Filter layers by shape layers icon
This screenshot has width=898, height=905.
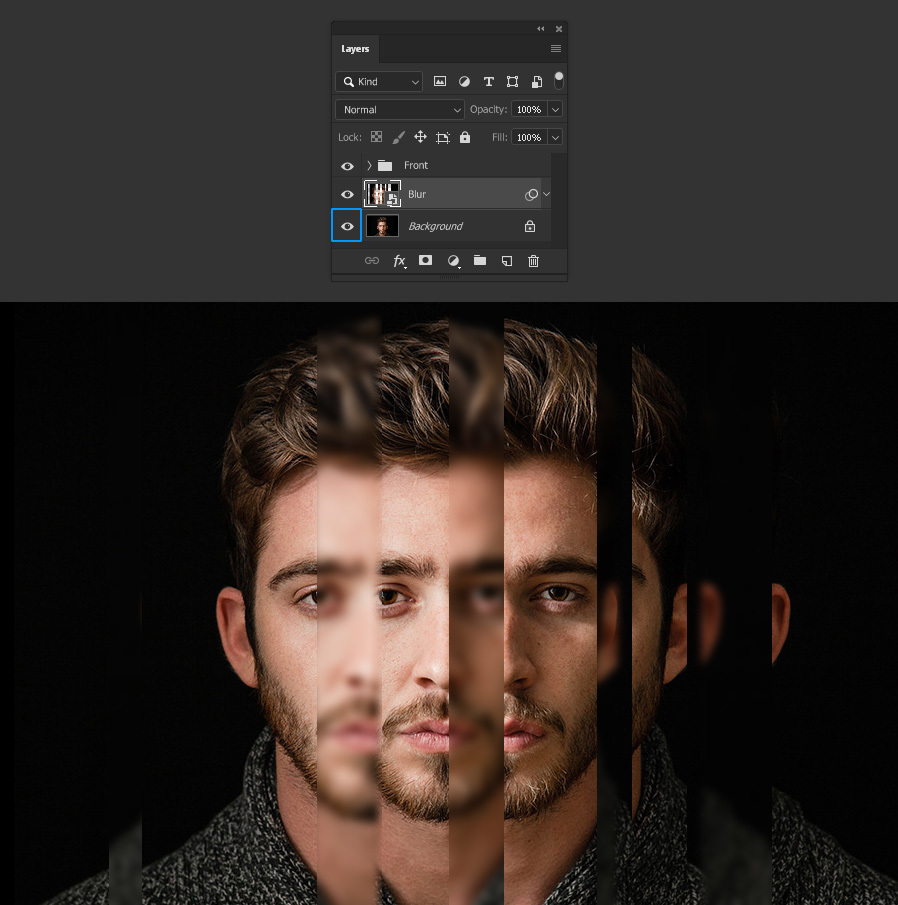tap(512, 81)
